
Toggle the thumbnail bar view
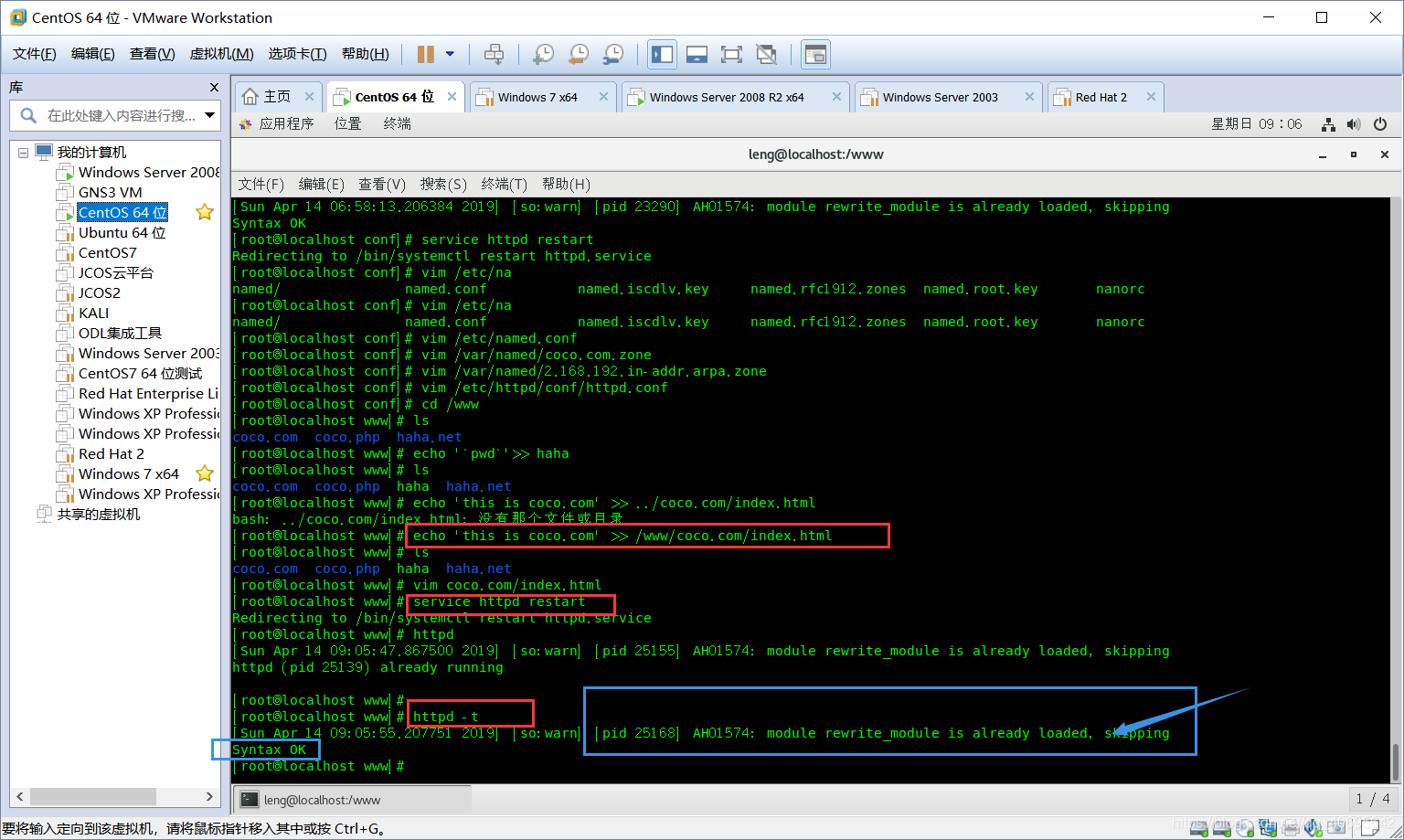tap(697, 54)
